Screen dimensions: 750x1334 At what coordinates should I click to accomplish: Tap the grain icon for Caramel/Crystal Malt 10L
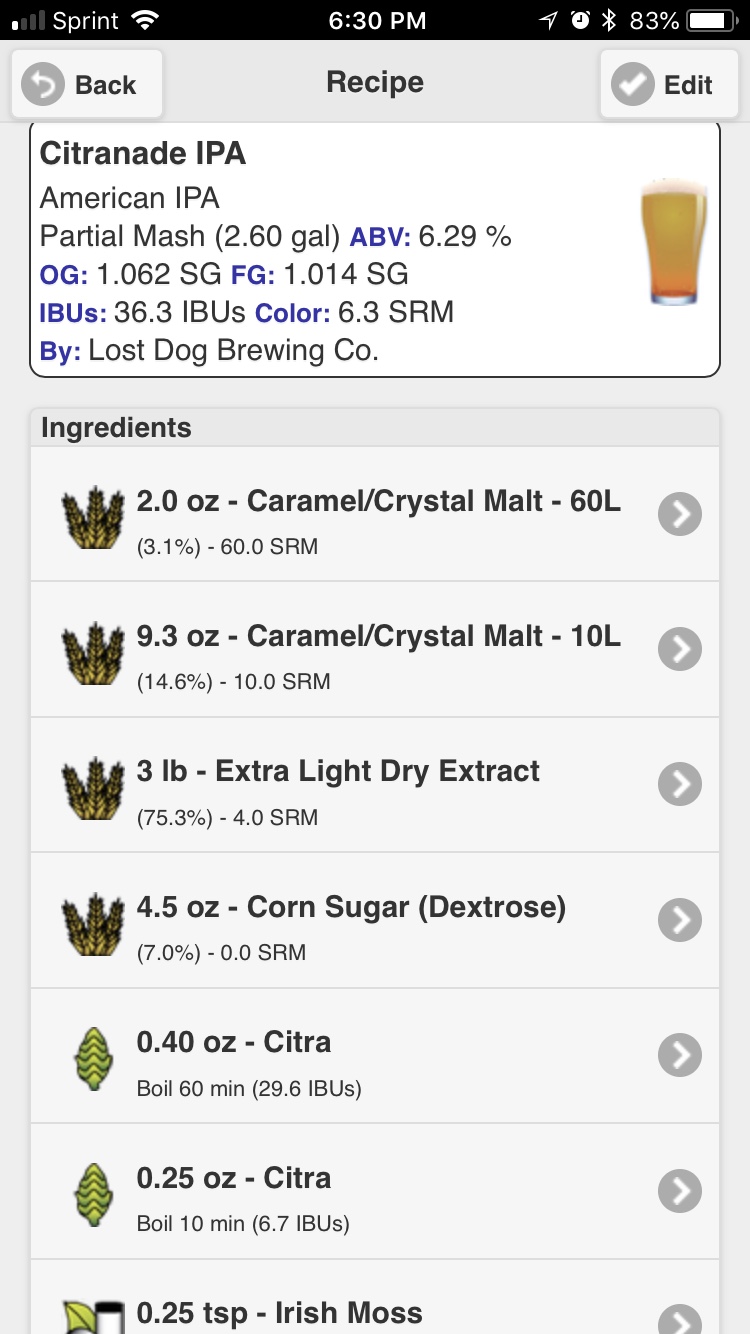click(85, 651)
